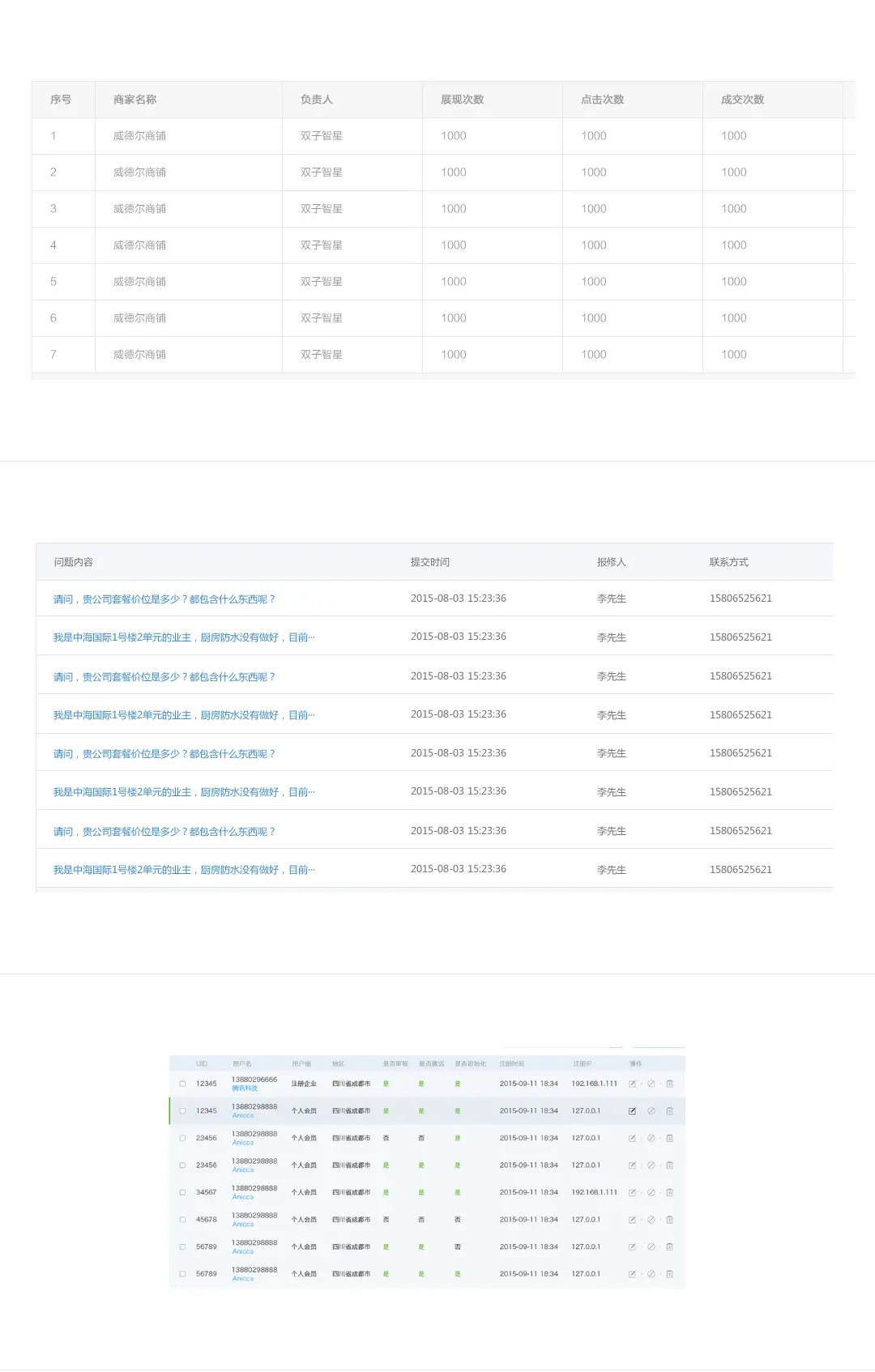Click the 提交时间 column header

click(x=430, y=562)
